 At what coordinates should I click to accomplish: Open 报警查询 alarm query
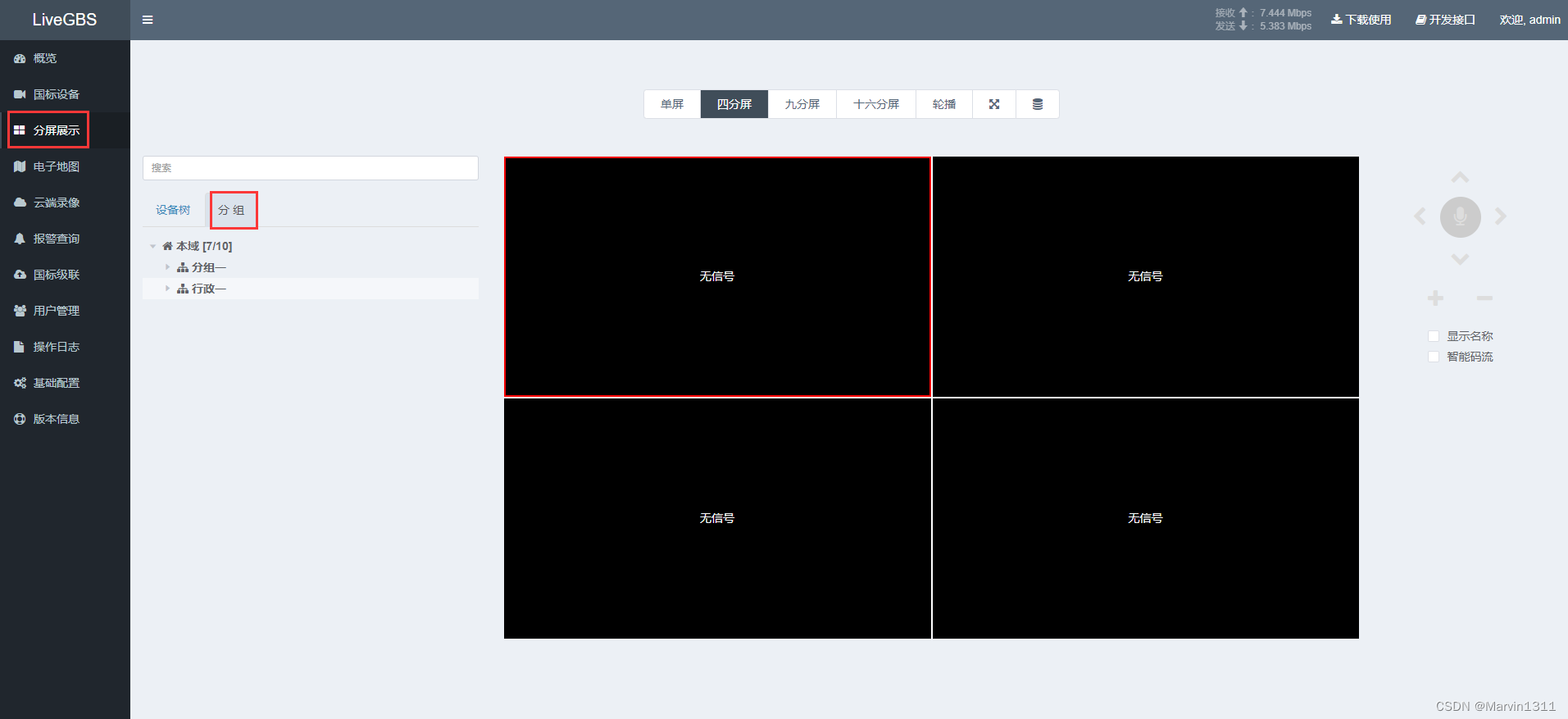(65, 239)
